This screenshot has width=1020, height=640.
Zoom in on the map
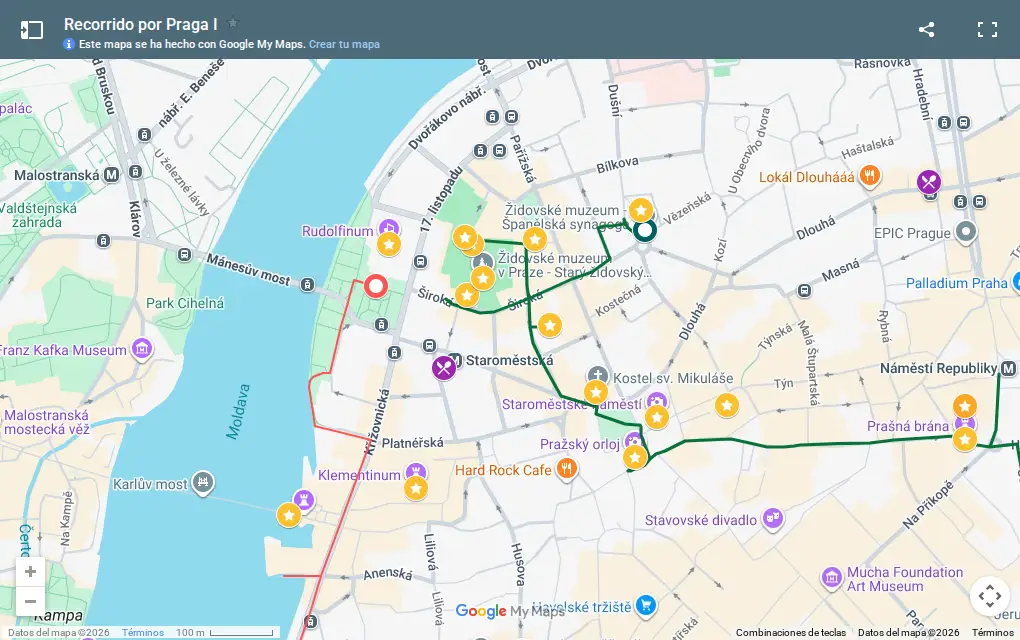tap(30, 572)
